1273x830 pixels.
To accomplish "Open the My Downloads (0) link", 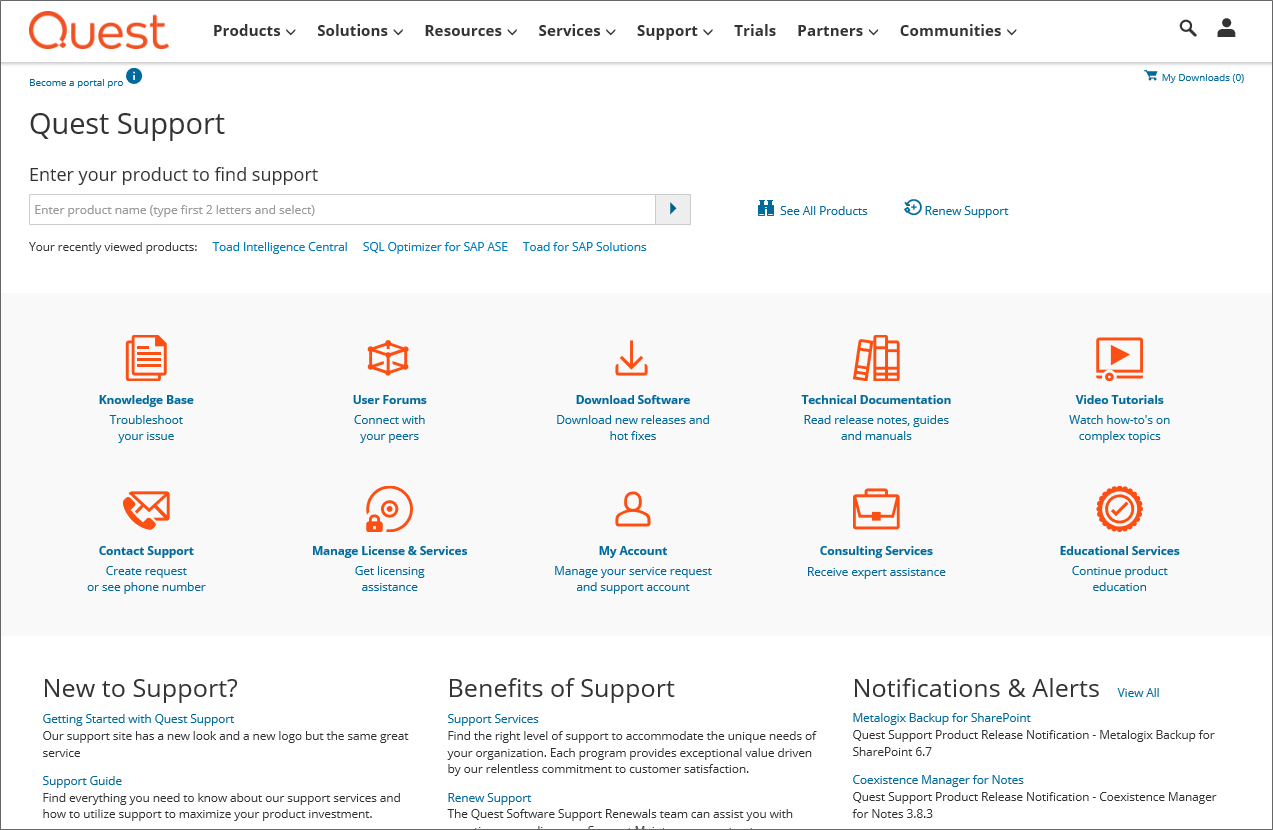I will (x=1203, y=77).
